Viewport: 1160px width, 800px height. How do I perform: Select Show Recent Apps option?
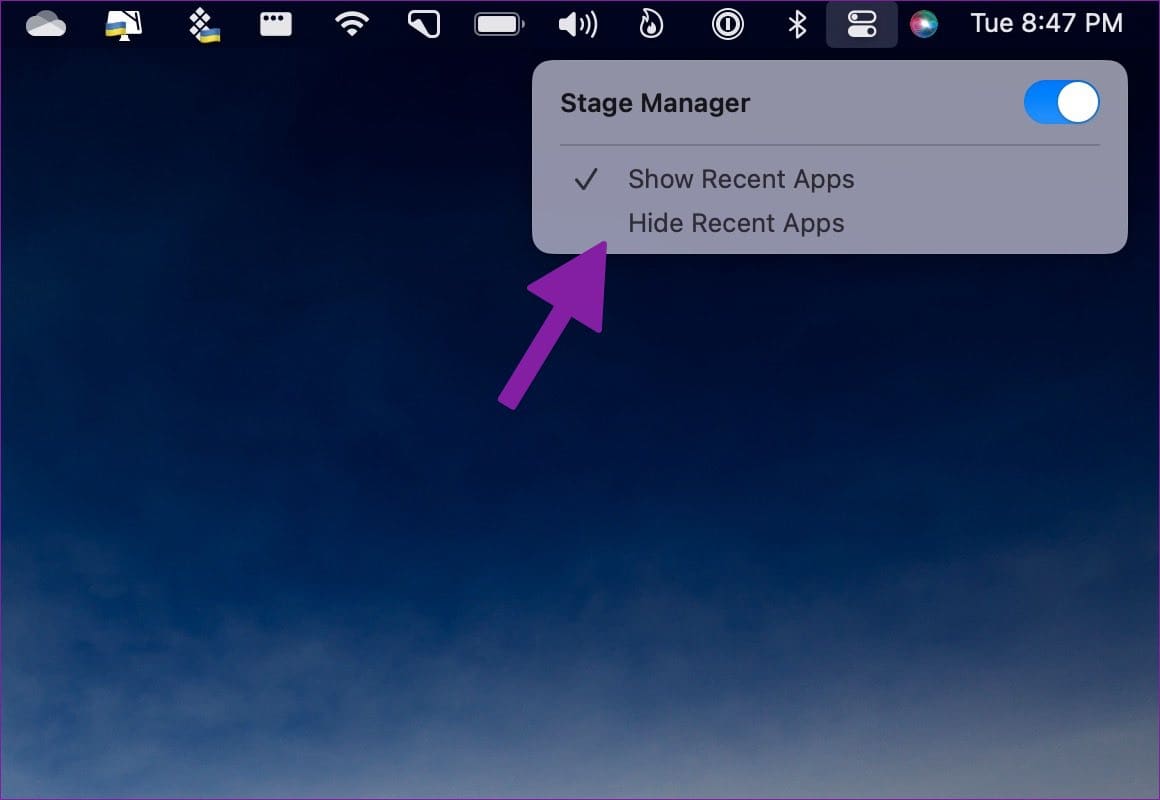click(x=741, y=180)
